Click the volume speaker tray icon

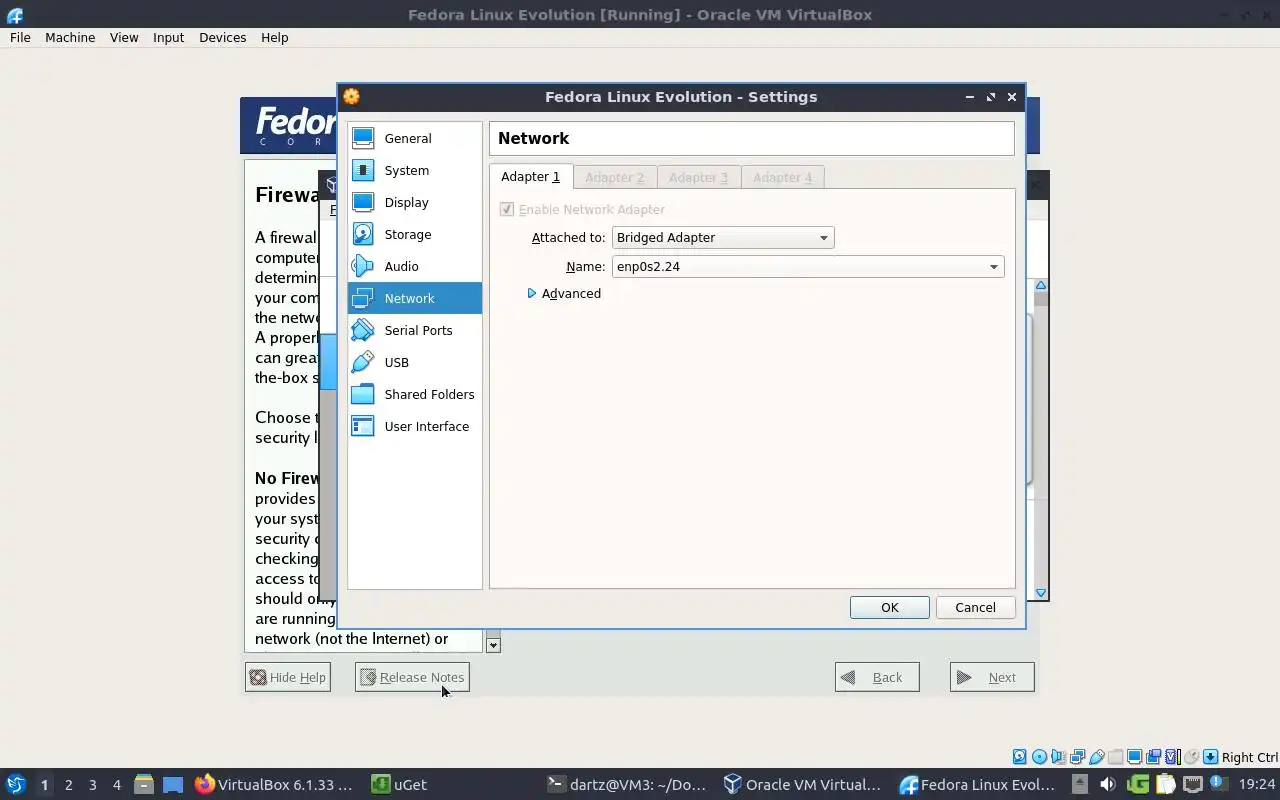[x=1107, y=784]
